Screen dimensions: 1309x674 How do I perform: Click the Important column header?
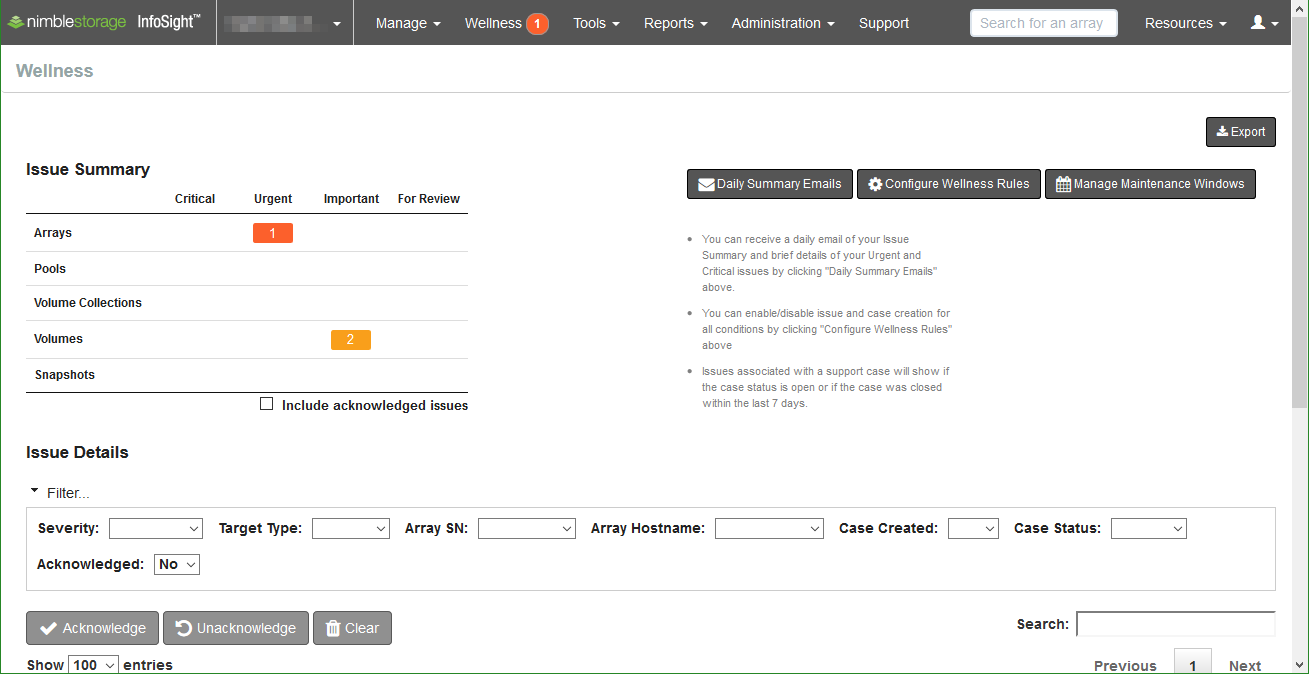click(351, 199)
